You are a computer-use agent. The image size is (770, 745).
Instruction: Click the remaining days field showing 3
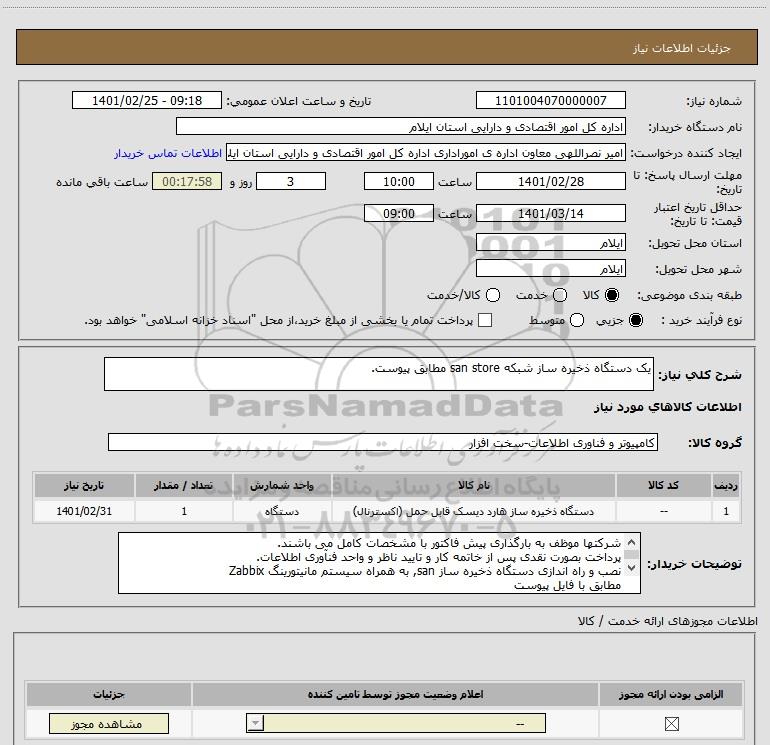pos(291,181)
